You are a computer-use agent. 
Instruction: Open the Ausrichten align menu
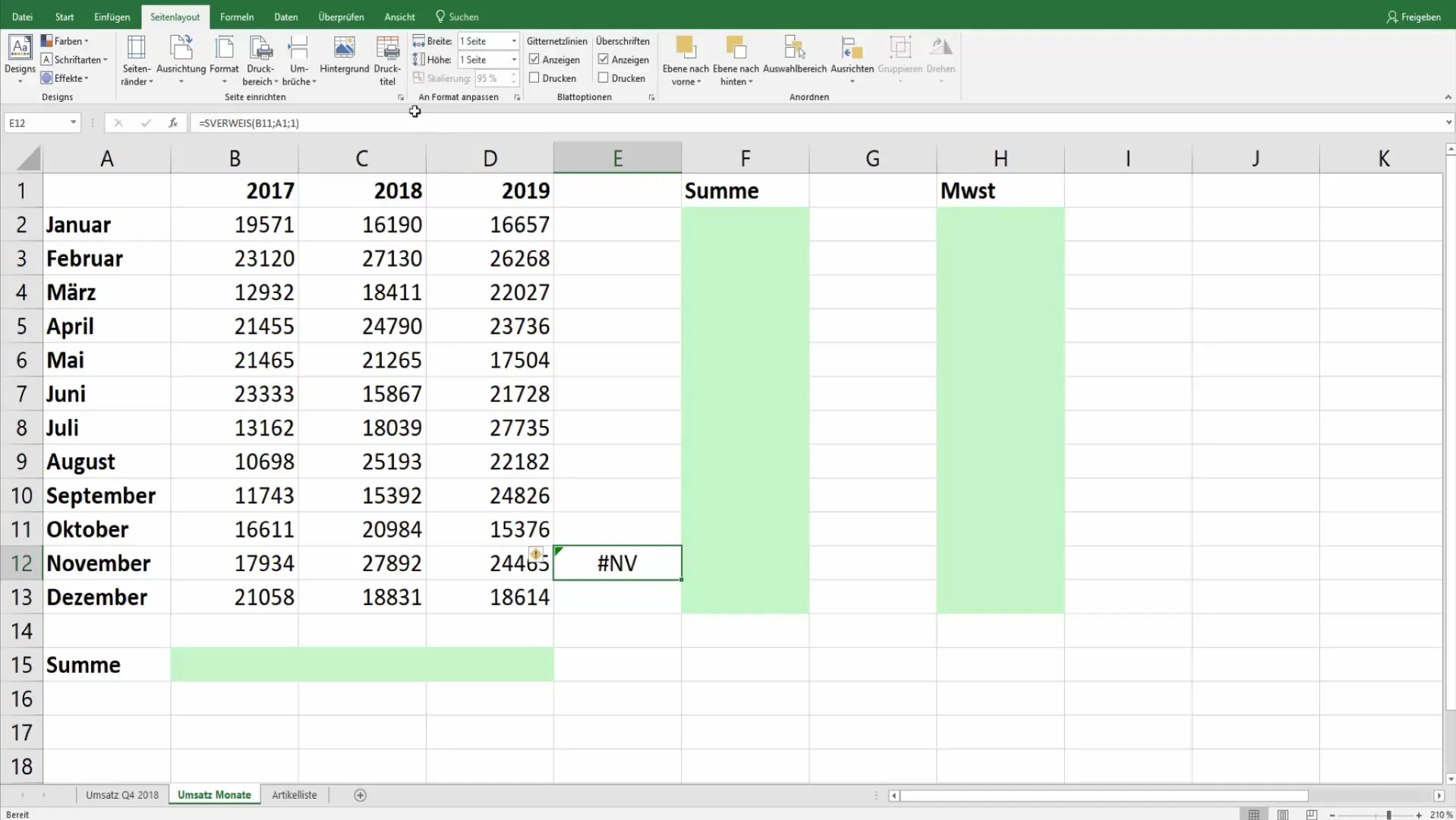[x=852, y=61]
